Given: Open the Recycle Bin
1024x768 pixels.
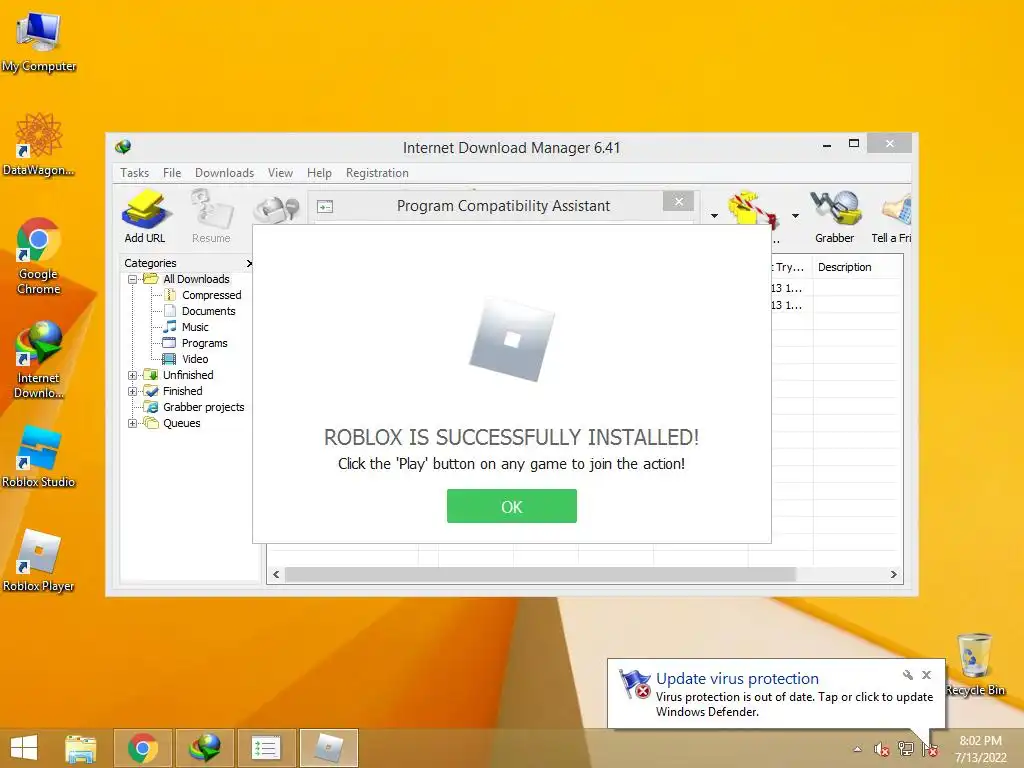Looking at the screenshot, I should point(975,664).
